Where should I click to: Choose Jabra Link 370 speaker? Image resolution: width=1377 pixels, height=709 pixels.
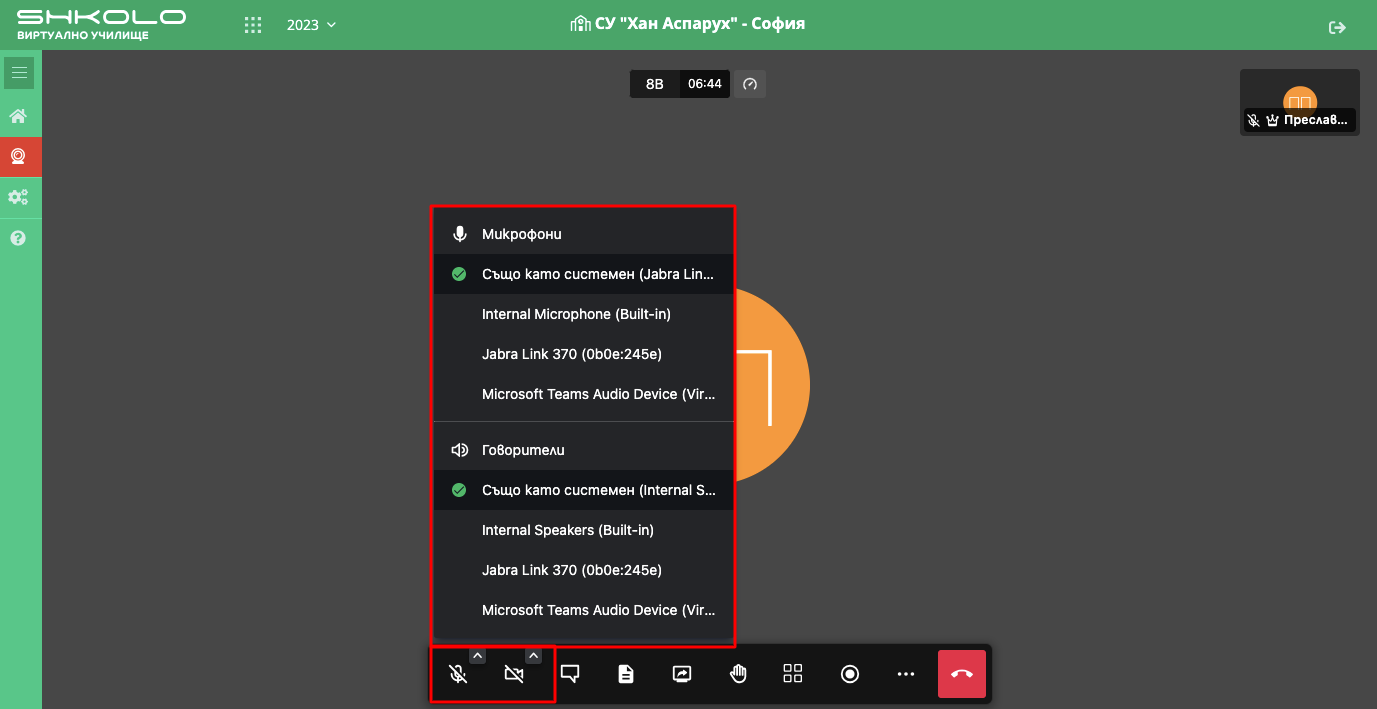coord(584,570)
